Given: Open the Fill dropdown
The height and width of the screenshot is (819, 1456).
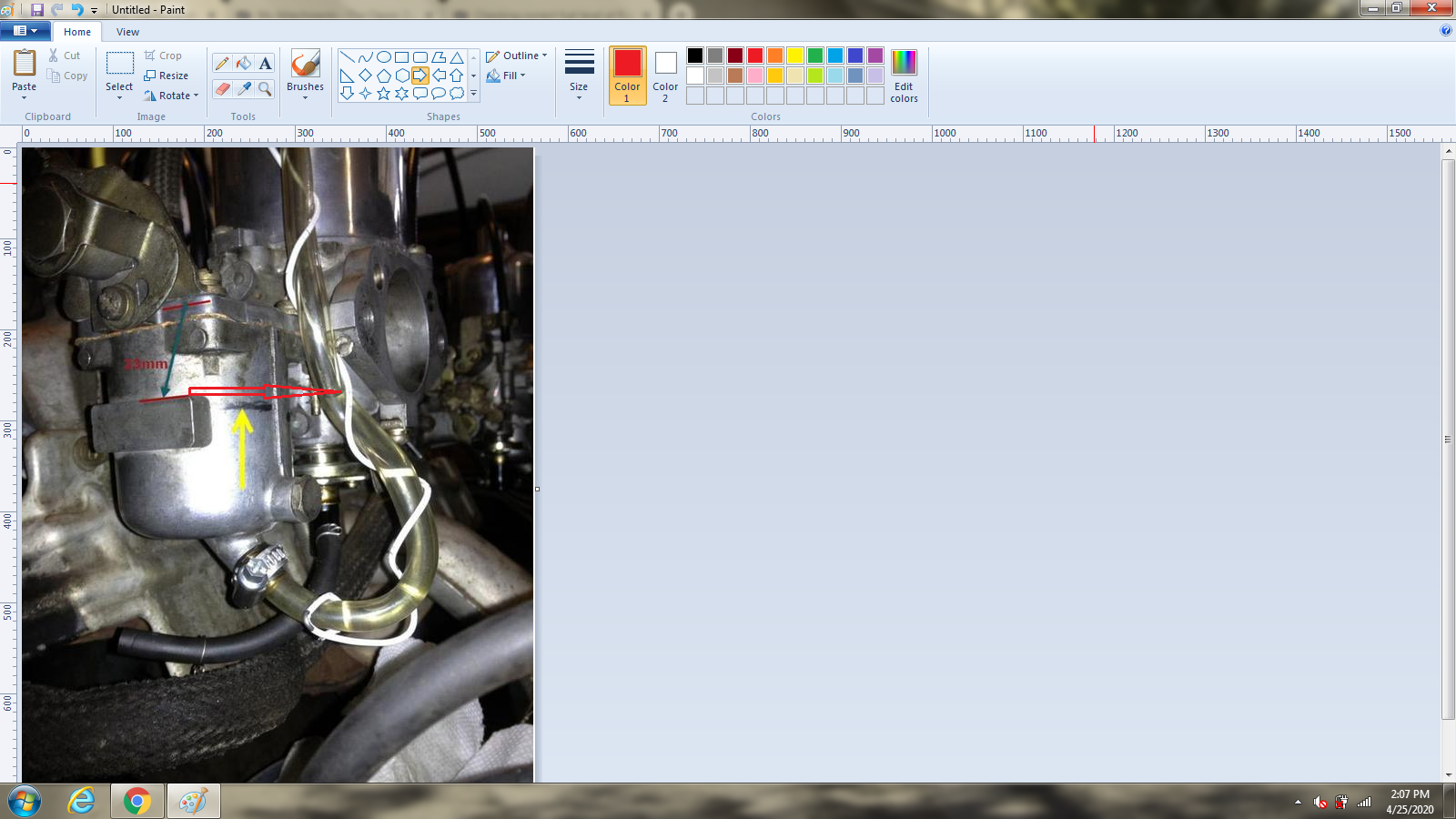Looking at the screenshot, I should (x=507, y=76).
